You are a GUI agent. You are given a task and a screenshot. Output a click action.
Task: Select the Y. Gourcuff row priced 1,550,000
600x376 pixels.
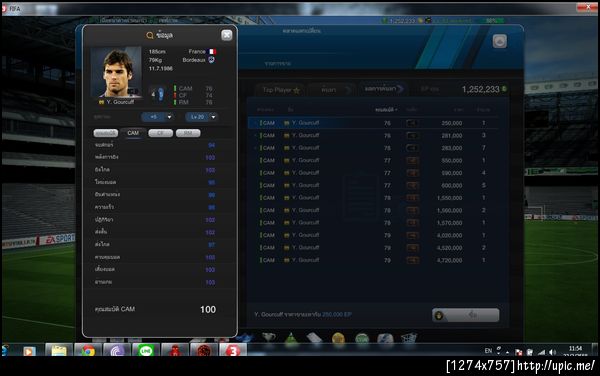pos(373,198)
